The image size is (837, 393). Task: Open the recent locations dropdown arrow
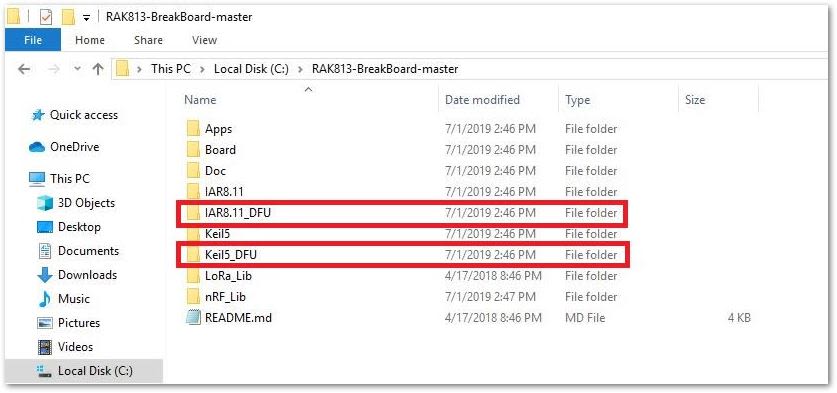(x=77, y=69)
